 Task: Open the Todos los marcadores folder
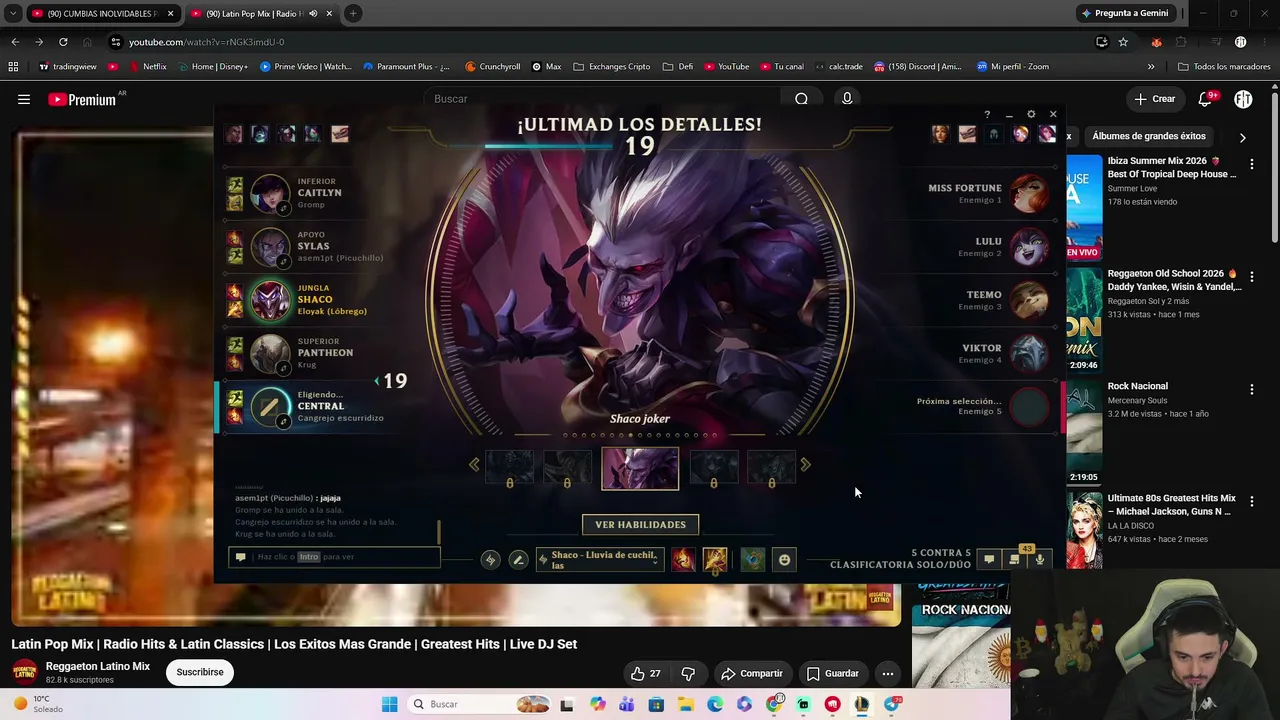point(1224,67)
